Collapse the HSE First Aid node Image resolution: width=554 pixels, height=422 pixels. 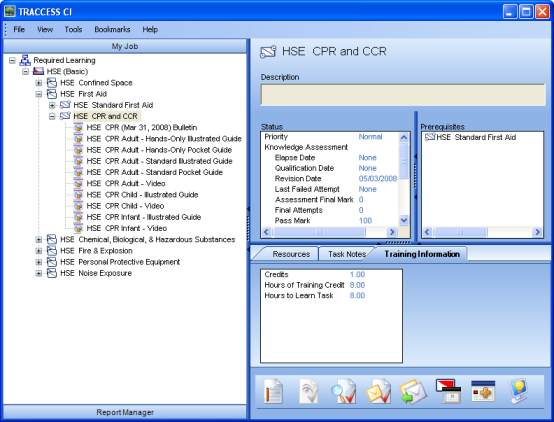pos(39,94)
